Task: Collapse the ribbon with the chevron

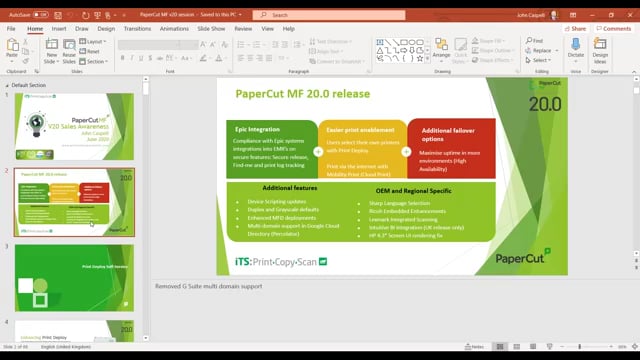Action: 634,72
